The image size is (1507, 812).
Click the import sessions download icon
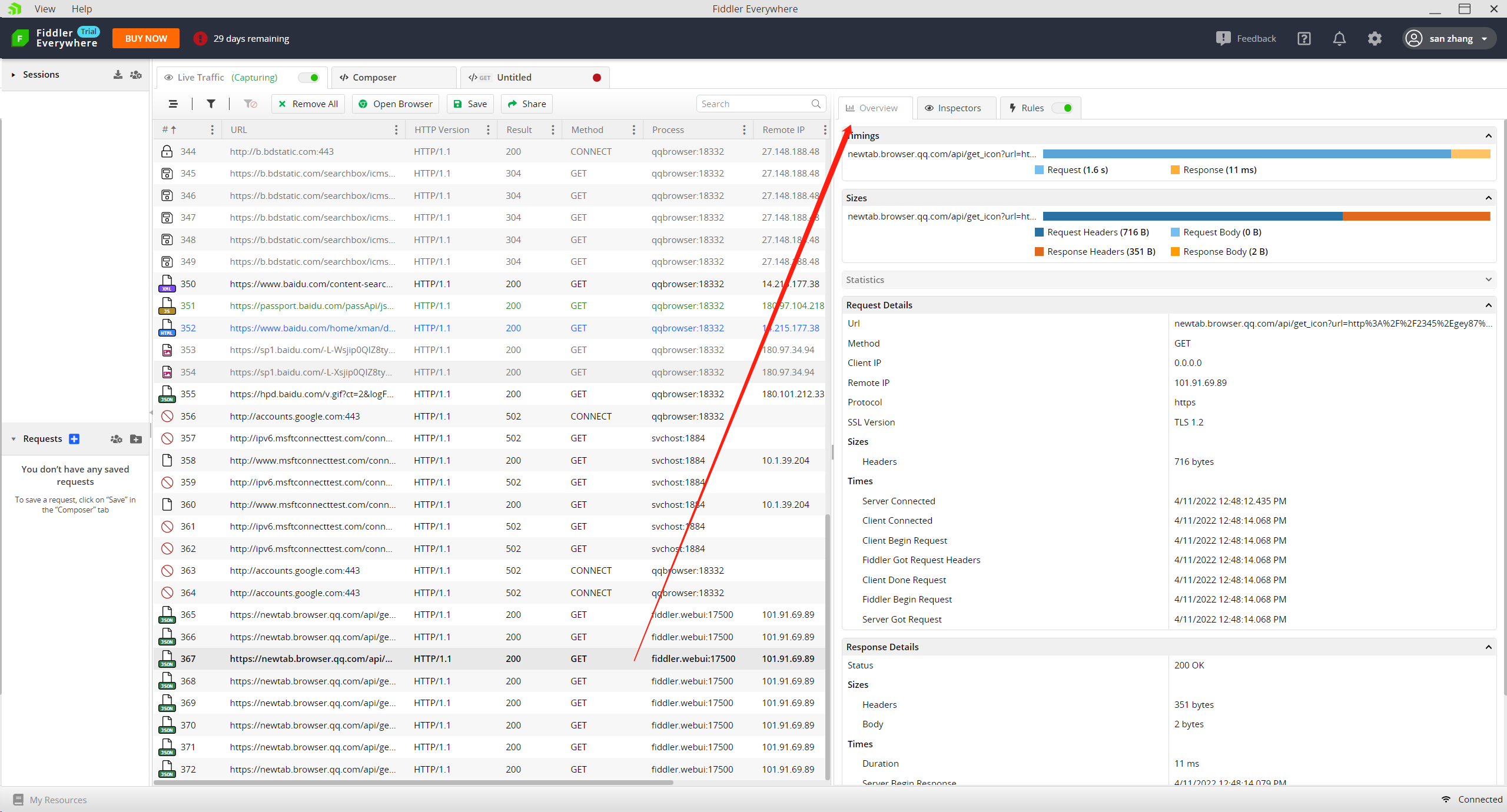118,75
